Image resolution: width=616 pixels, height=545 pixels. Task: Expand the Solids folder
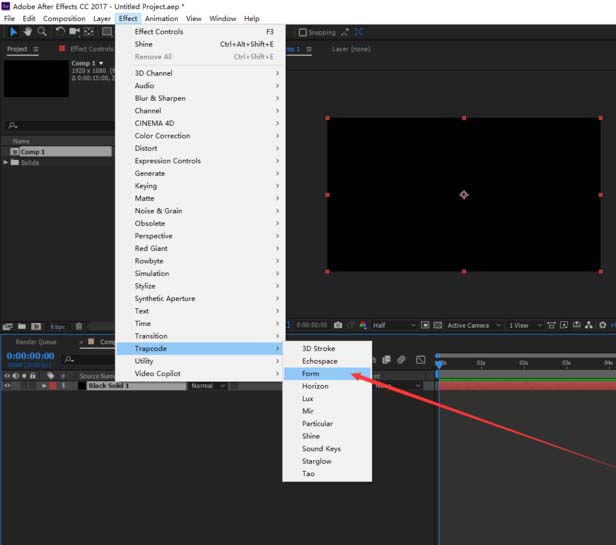point(6,162)
